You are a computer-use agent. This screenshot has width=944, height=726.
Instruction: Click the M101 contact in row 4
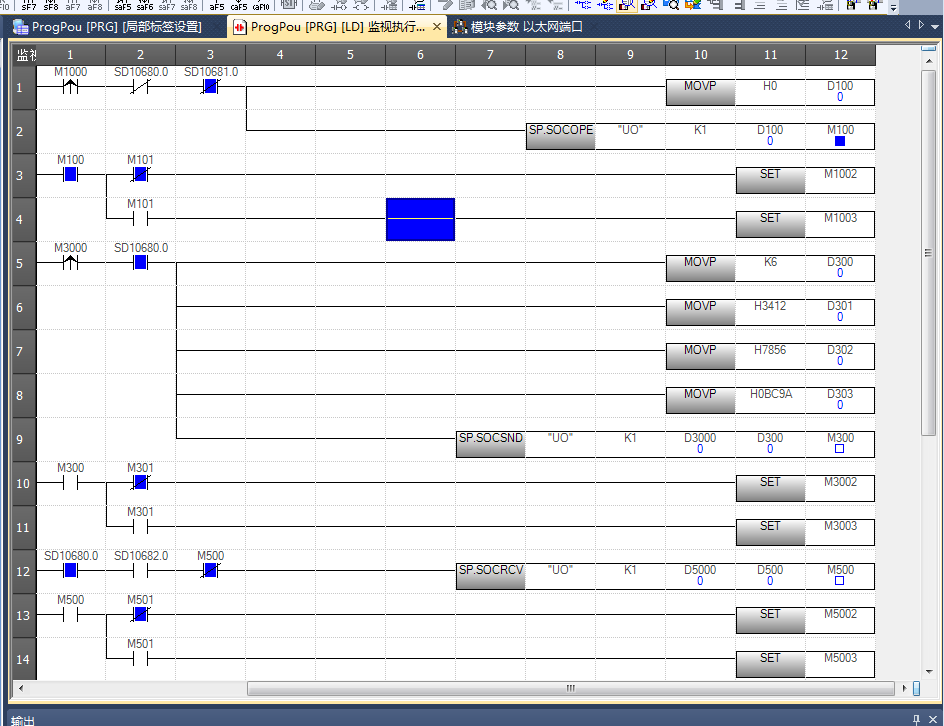(140, 219)
